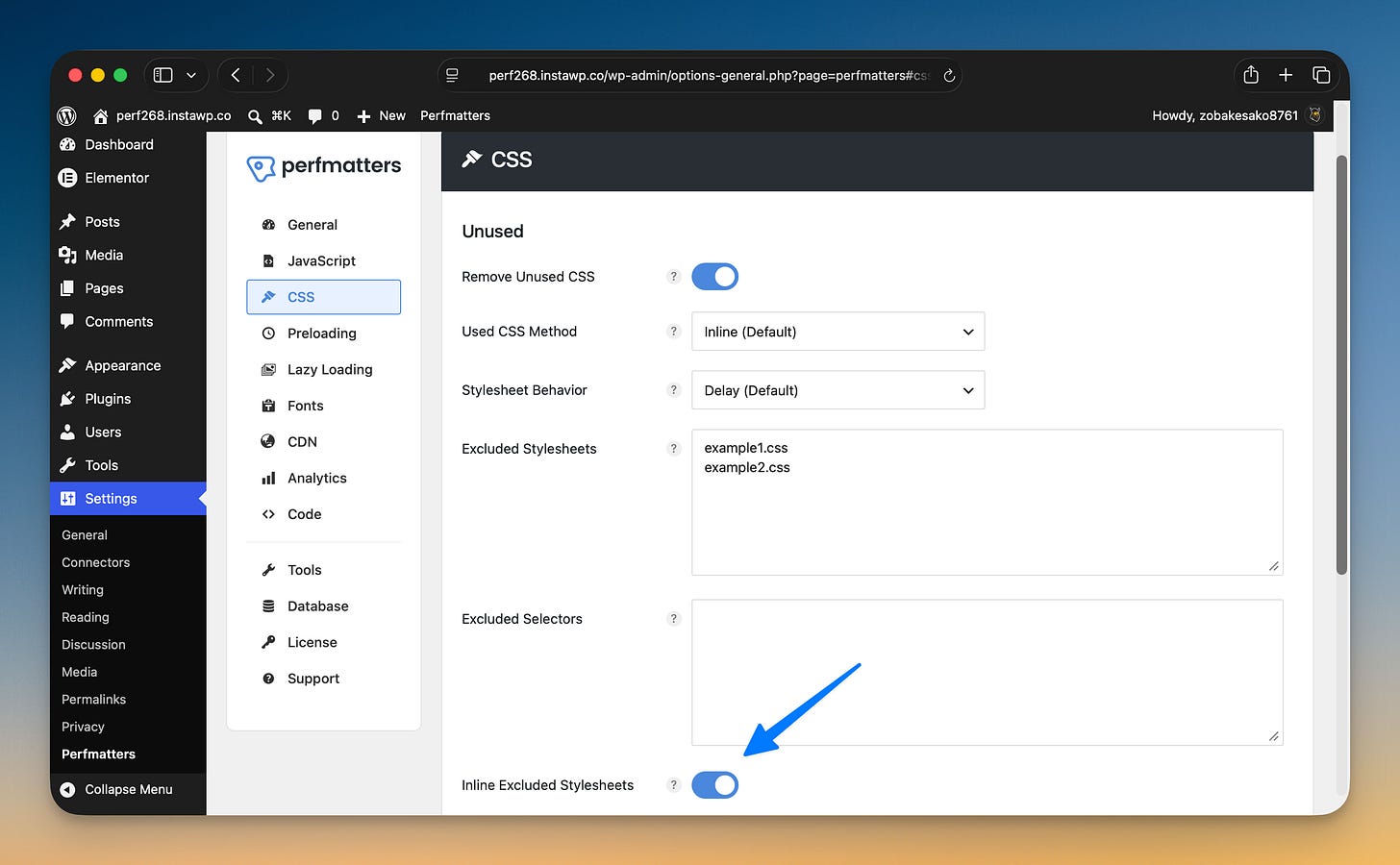The image size is (1400, 865).
Task: Click the sidebar toggle icon in Safari toolbar
Action: coord(163,75)
